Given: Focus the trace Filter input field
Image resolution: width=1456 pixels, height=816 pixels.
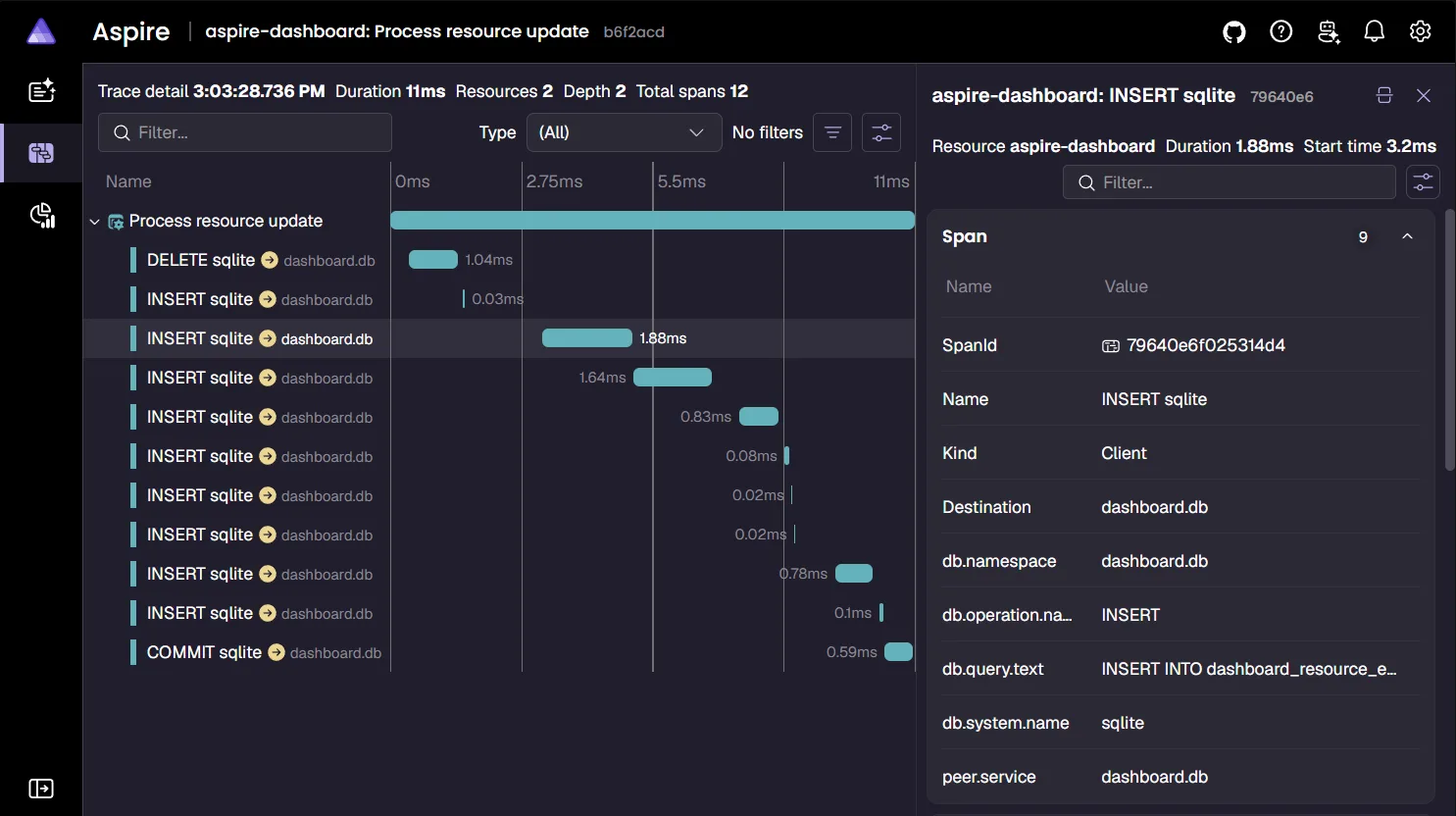Looking at the screenshot, I should [245, 132].
